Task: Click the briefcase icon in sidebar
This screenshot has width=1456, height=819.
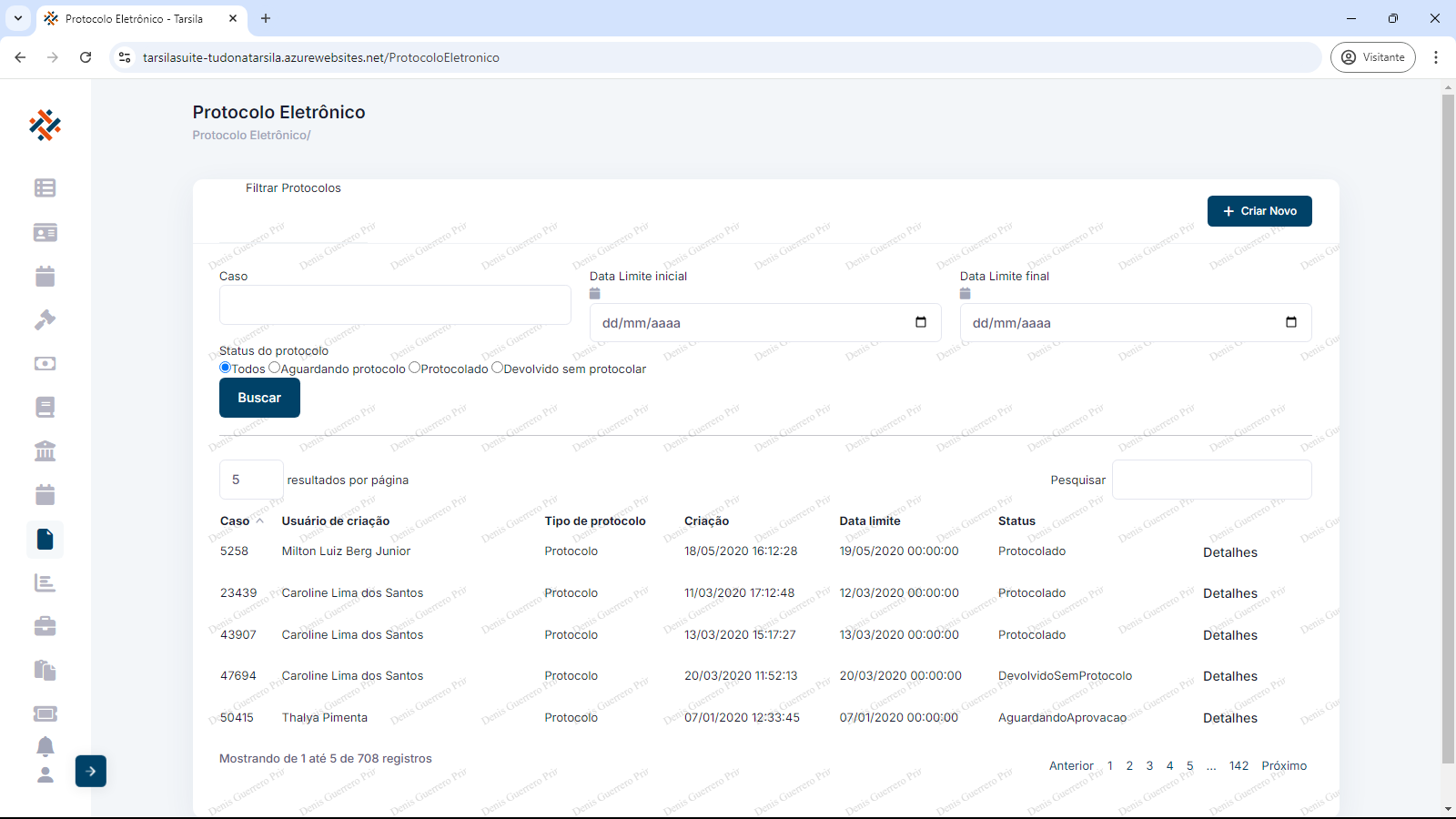Action: pos(45,626)
